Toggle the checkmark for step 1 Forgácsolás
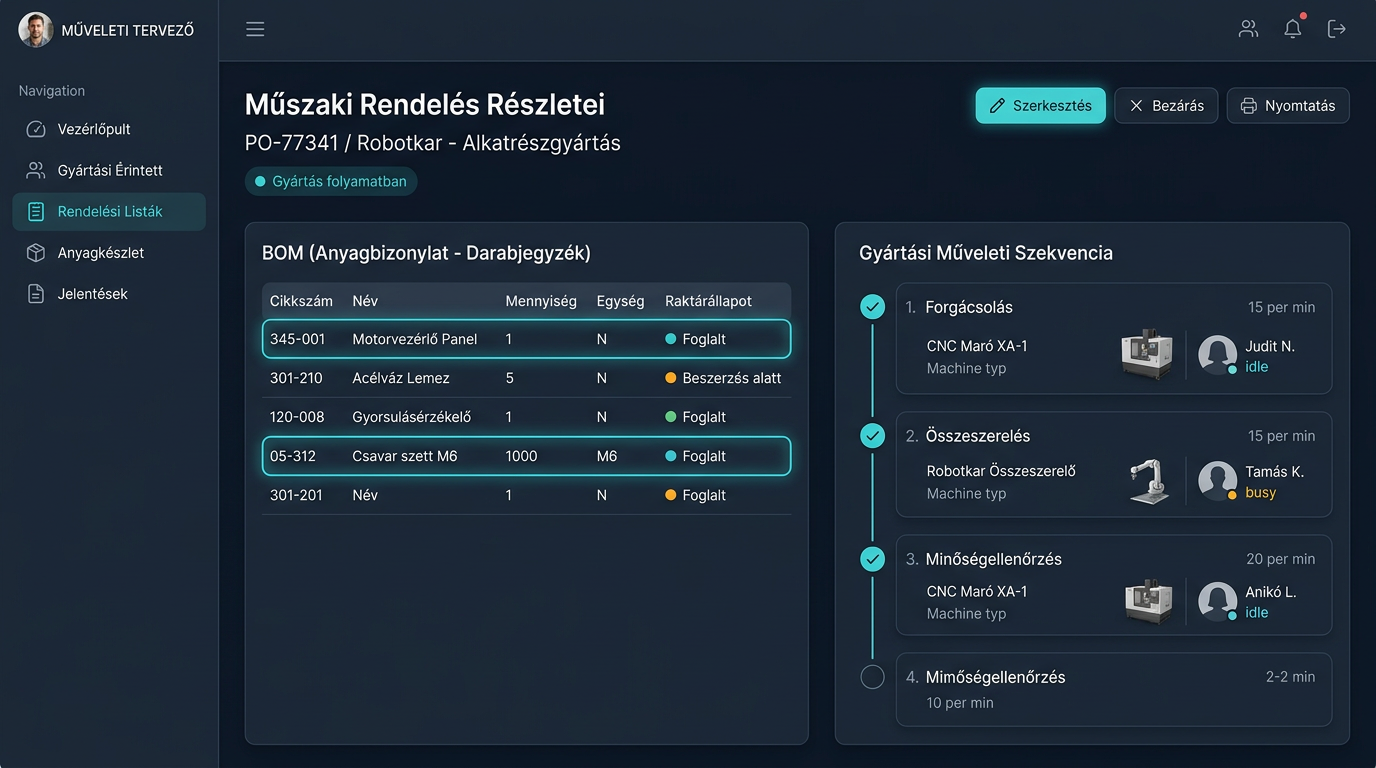This screenshot has height=768, width=1376. (873, 307)
